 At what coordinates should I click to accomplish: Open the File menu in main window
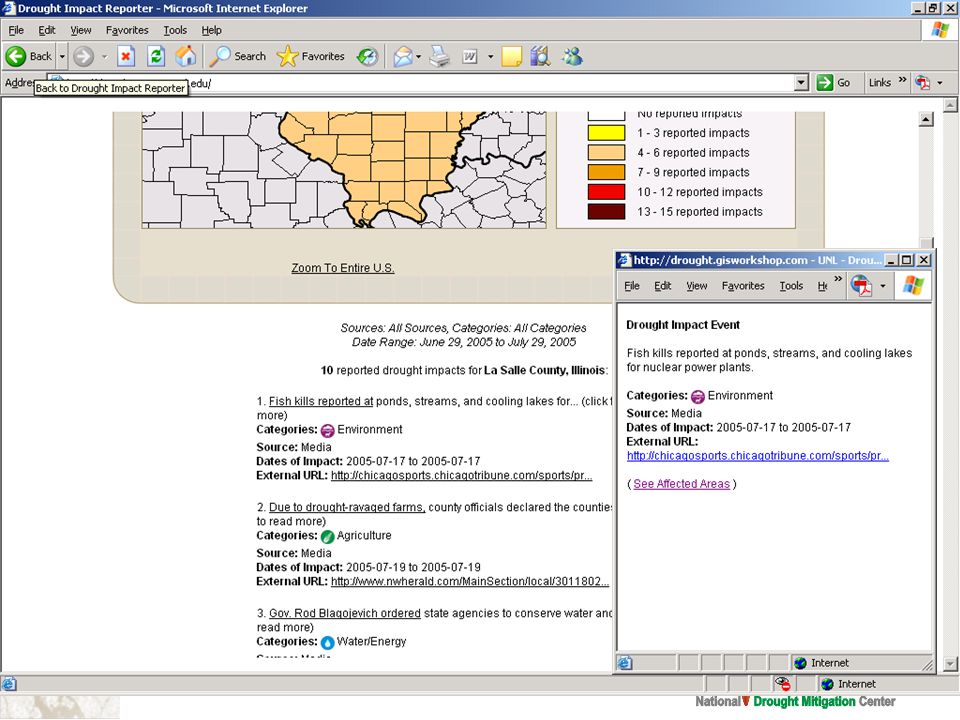pos(16,30)
